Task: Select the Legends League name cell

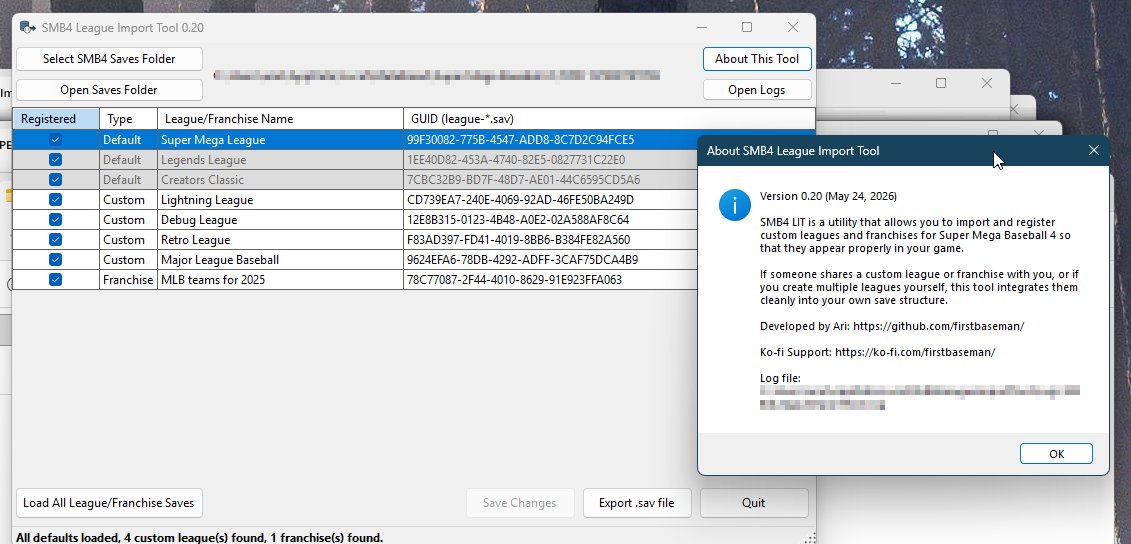Action: 280,159
